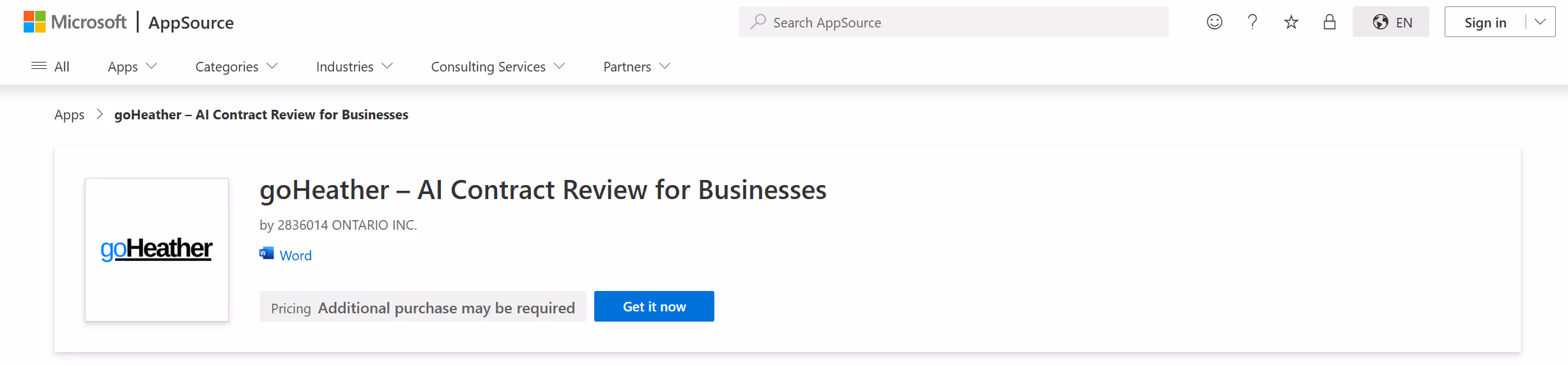Click the goHeather breadcrumb title
The image size is (1568, 365).
[261, 115]
